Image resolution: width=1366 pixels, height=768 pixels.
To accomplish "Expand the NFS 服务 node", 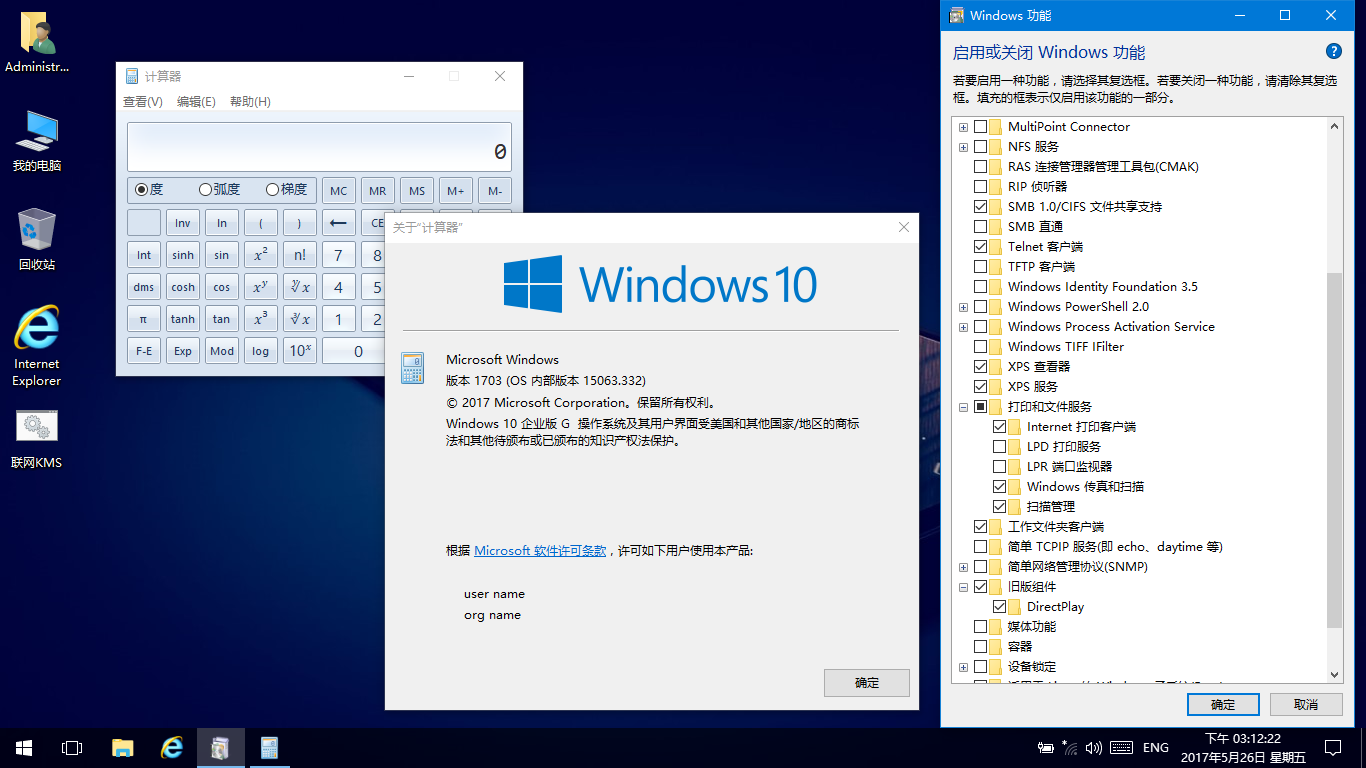I will pyautogui.click(x=964, y=147).
